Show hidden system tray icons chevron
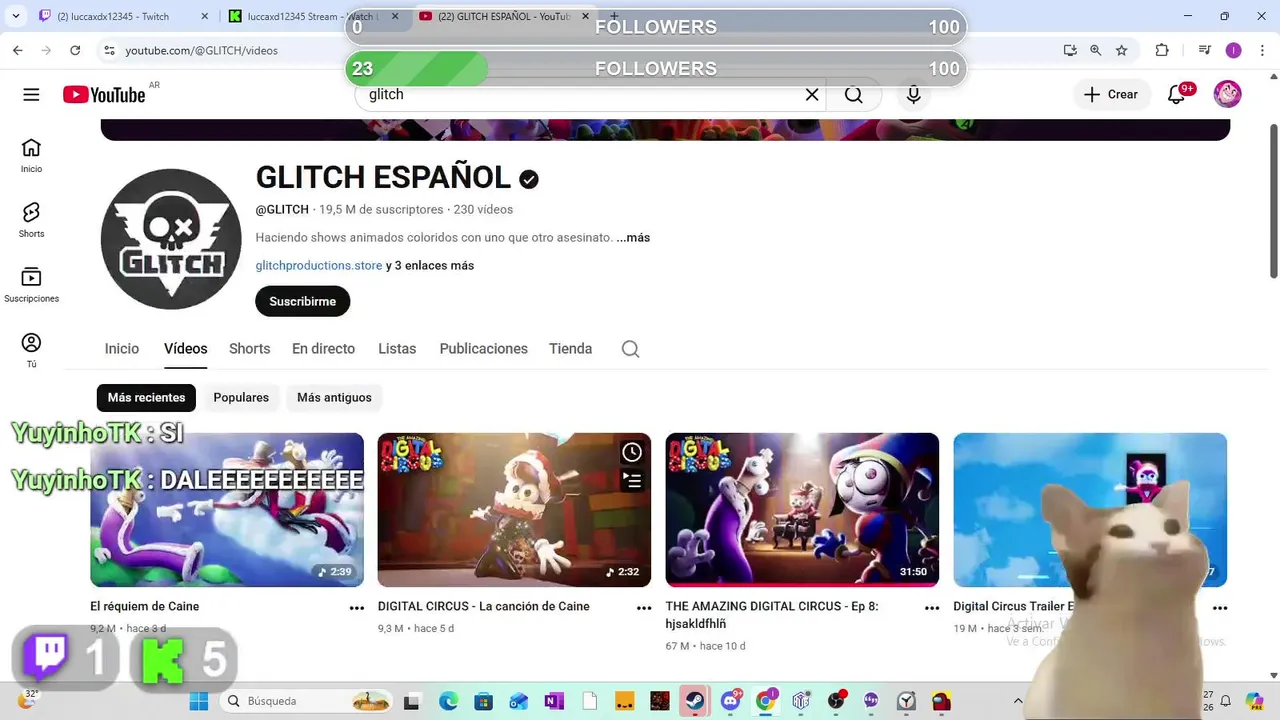The image size is (1280, 720). (x=1018, y=701)
